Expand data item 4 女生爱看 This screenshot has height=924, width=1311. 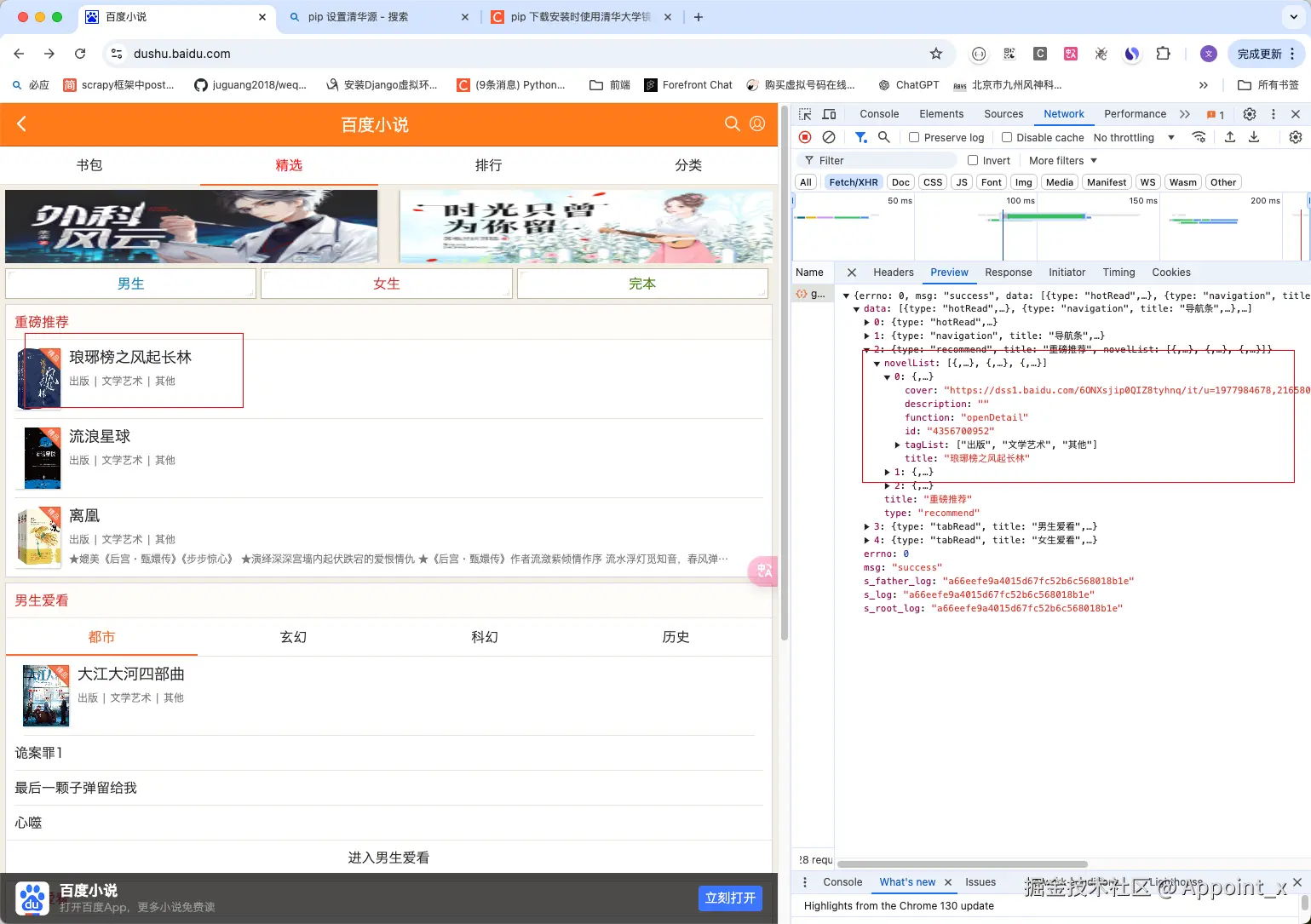[x=867, y=541]
